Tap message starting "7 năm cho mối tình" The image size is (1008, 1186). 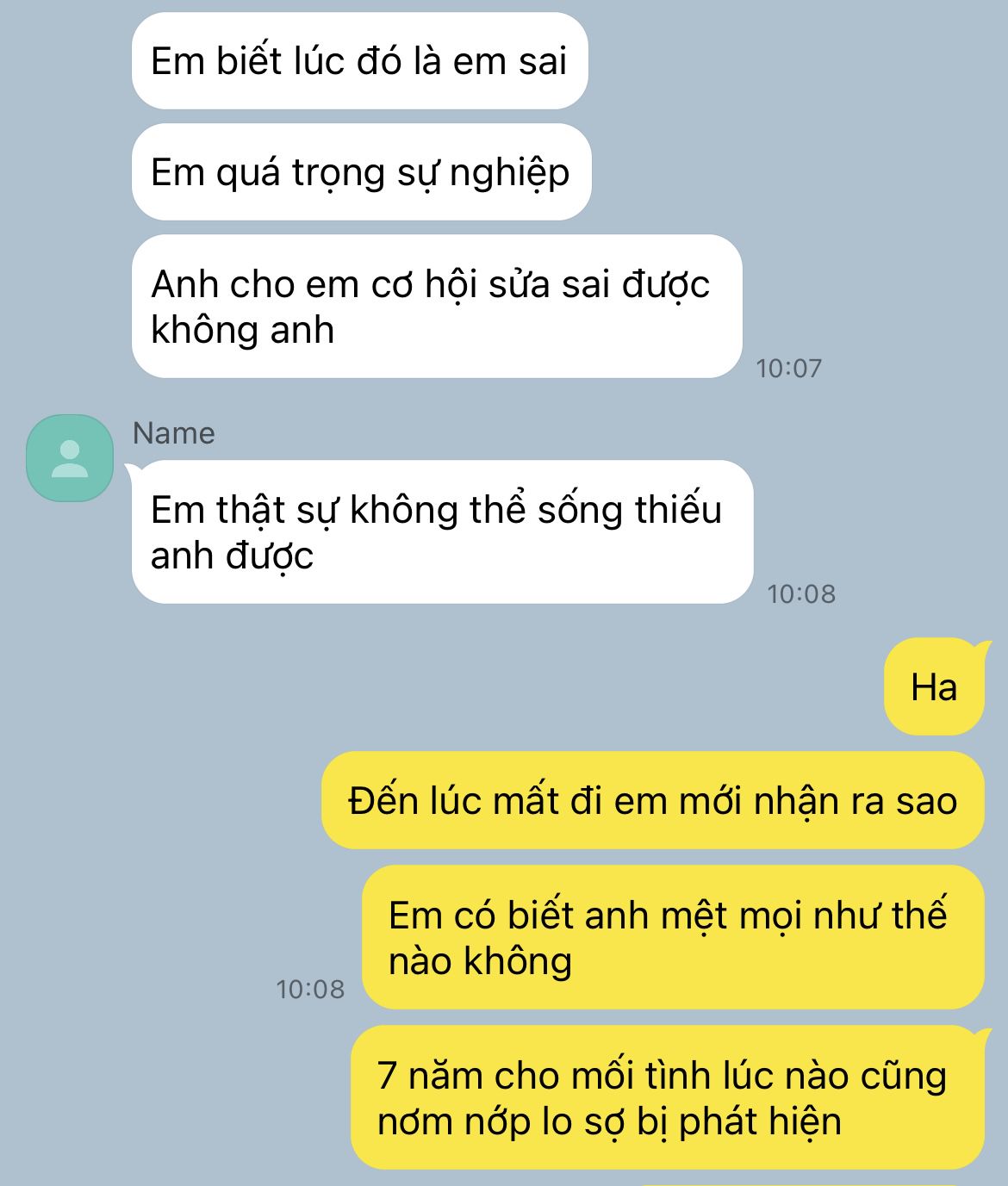coord(668,1097)
